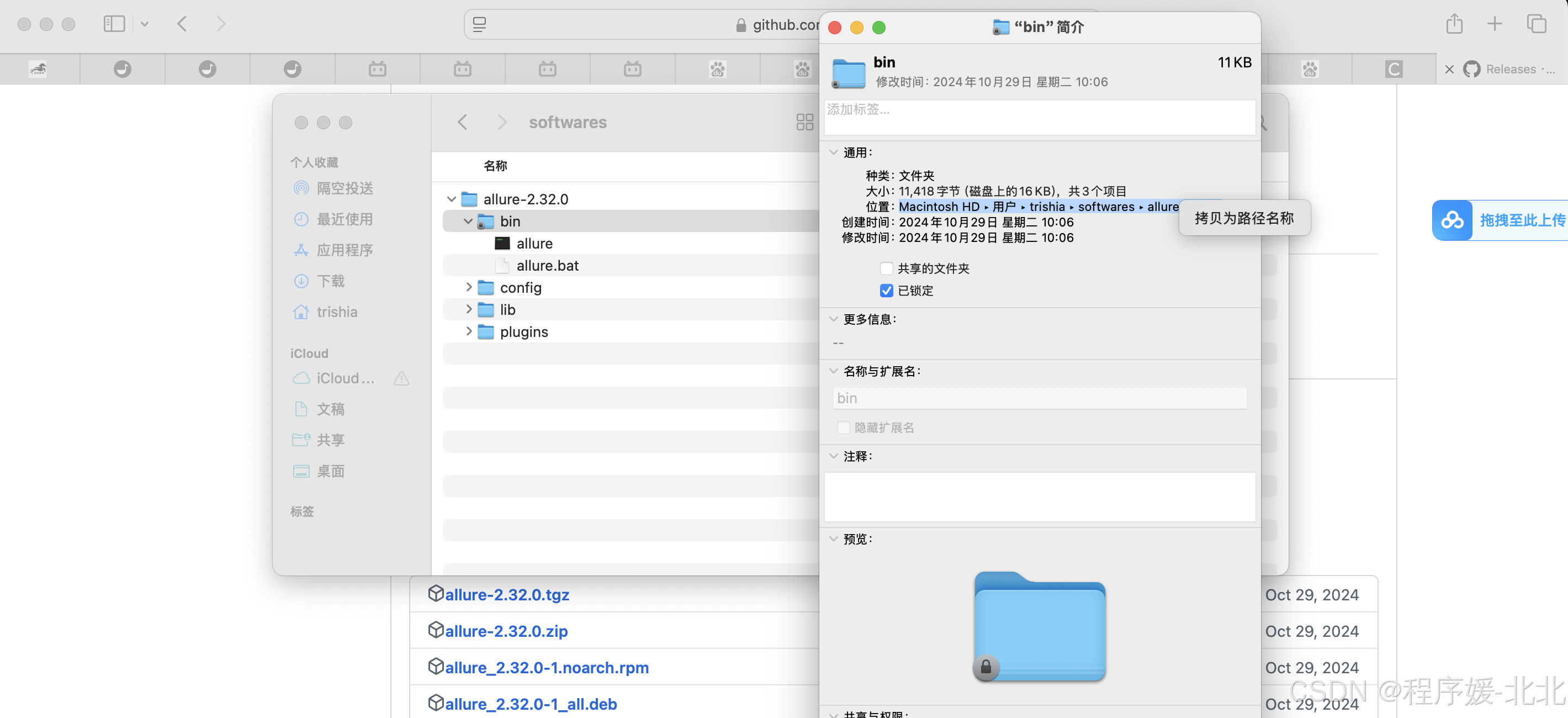This screenshot has width=1568, height=718.
Task: Open Documents (文稿) in Finder sidebar
Action: [319, 409]
